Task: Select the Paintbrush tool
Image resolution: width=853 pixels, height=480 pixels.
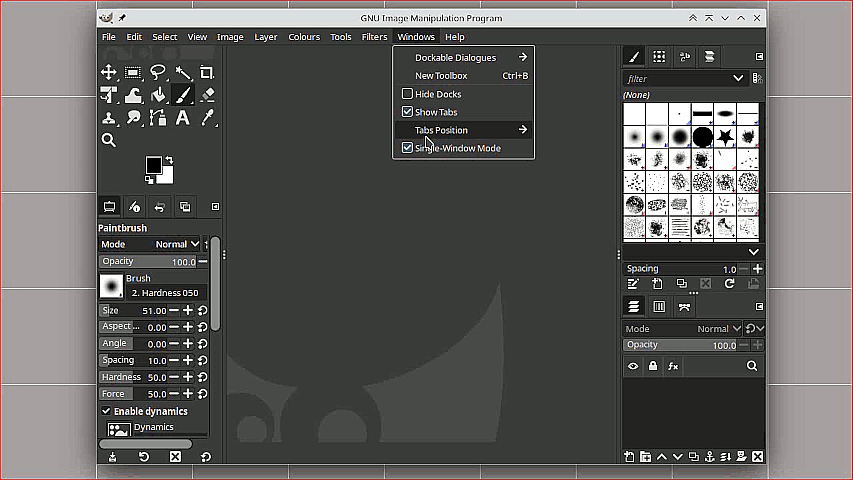Action: [x=183, y=95]
